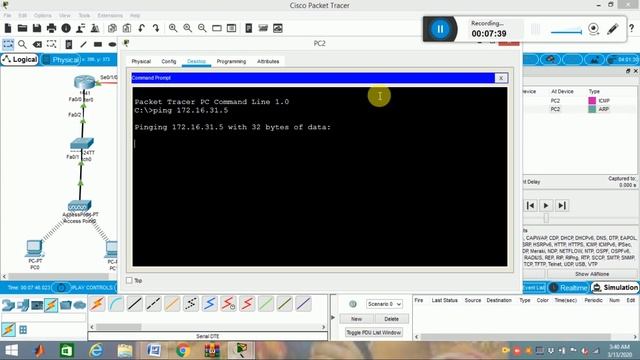640x360 pixels.
Task: Click the pink ICMP color swatch
Action: click(x=592, y=100)
